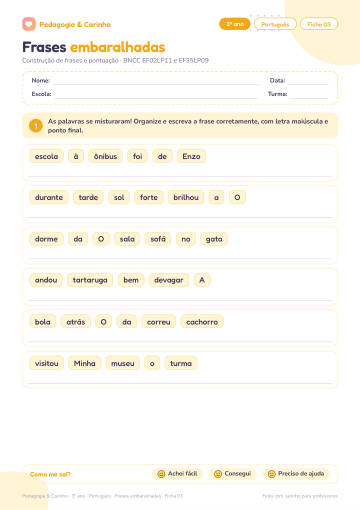Click the capital 'A' chip after 'devagar'
Screen dimensions: 360x510
pyautogui.click(x=202, y=280)
